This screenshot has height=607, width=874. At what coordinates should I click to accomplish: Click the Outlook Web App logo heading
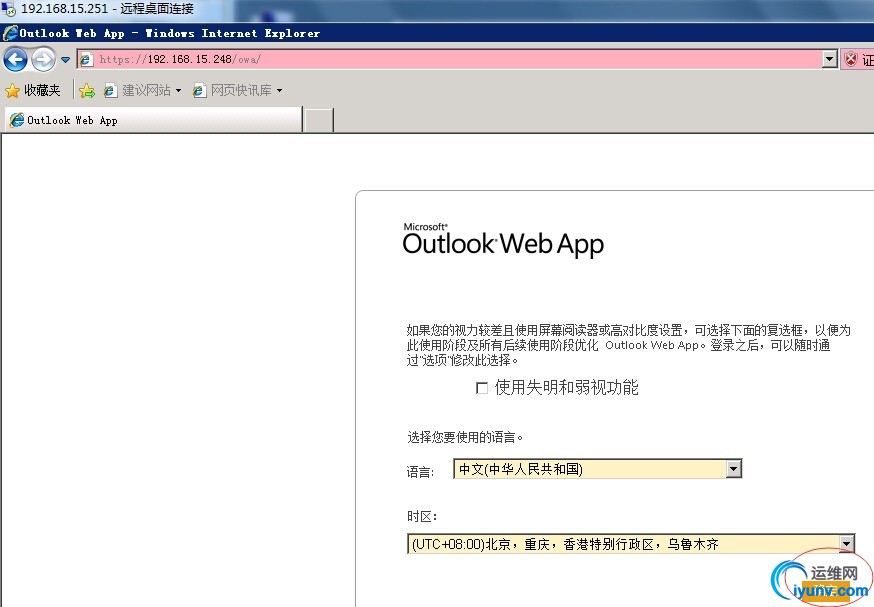503,240
